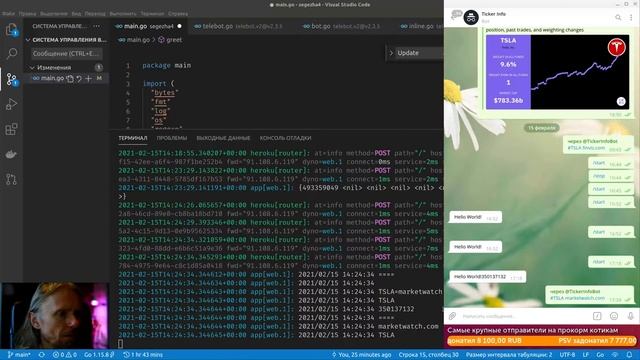
Task: Open the Файл menu in the menu bar
Action: coord(9,13)
